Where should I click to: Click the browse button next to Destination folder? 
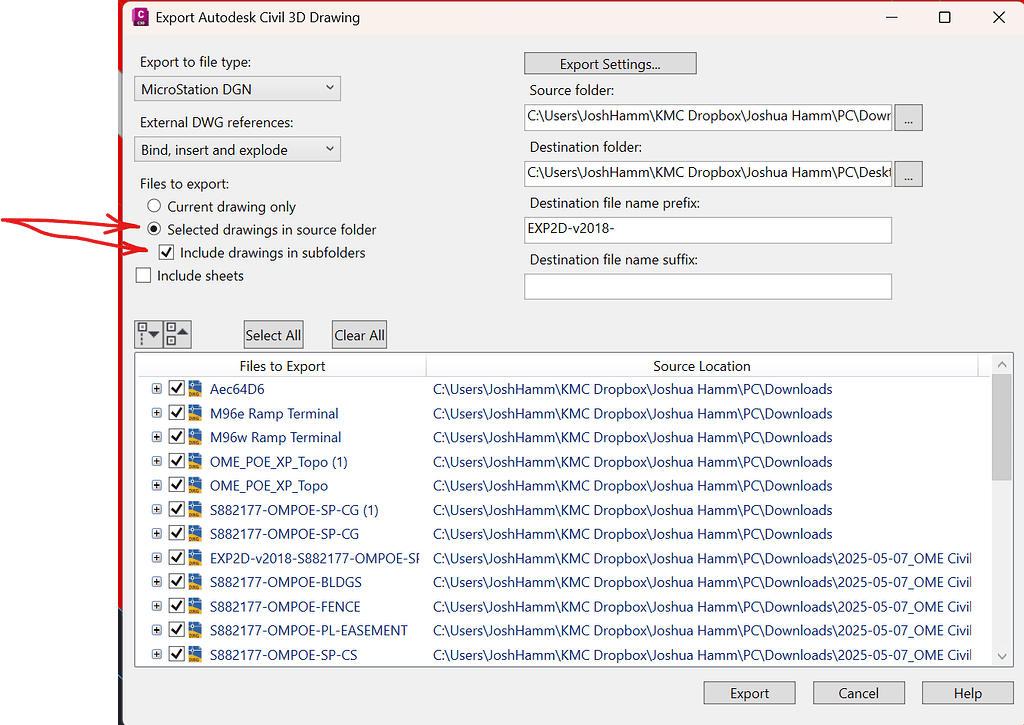coord(908,173)
